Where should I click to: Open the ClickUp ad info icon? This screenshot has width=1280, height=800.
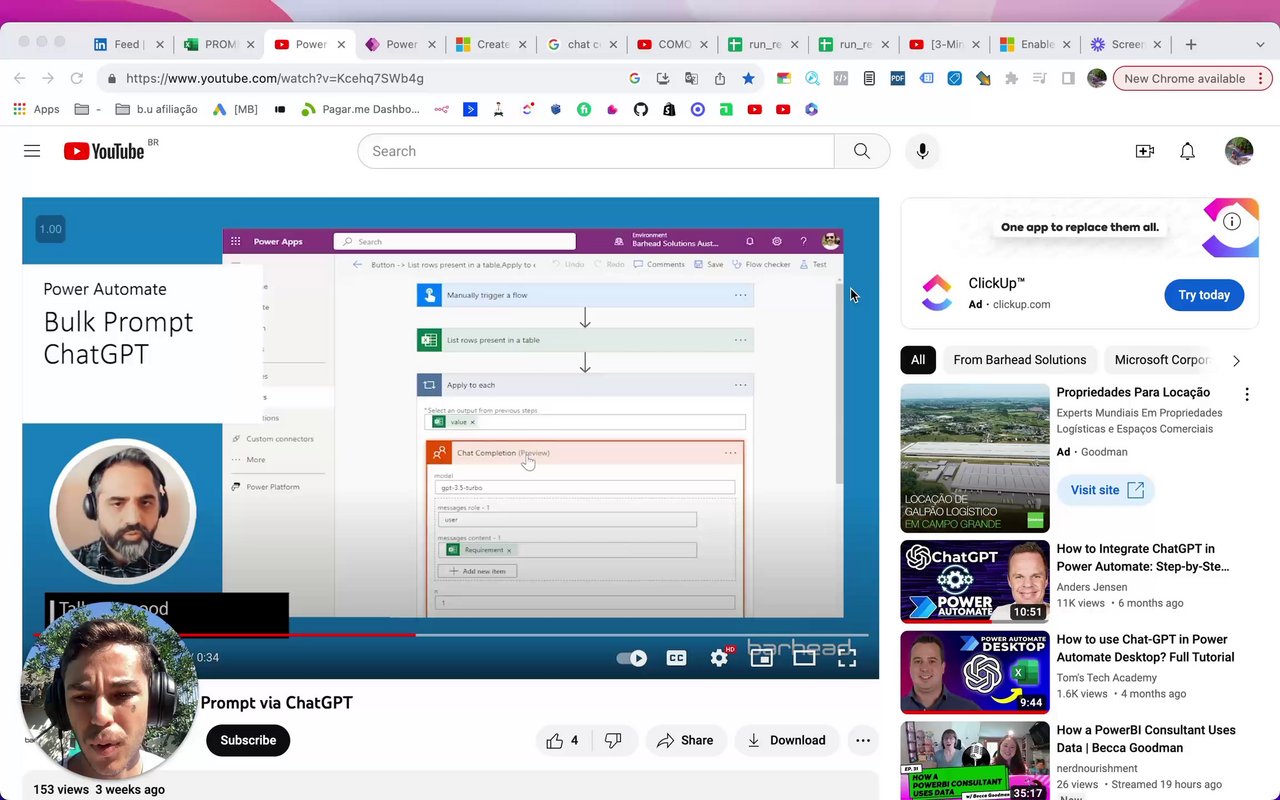(x=1232, y=222)
